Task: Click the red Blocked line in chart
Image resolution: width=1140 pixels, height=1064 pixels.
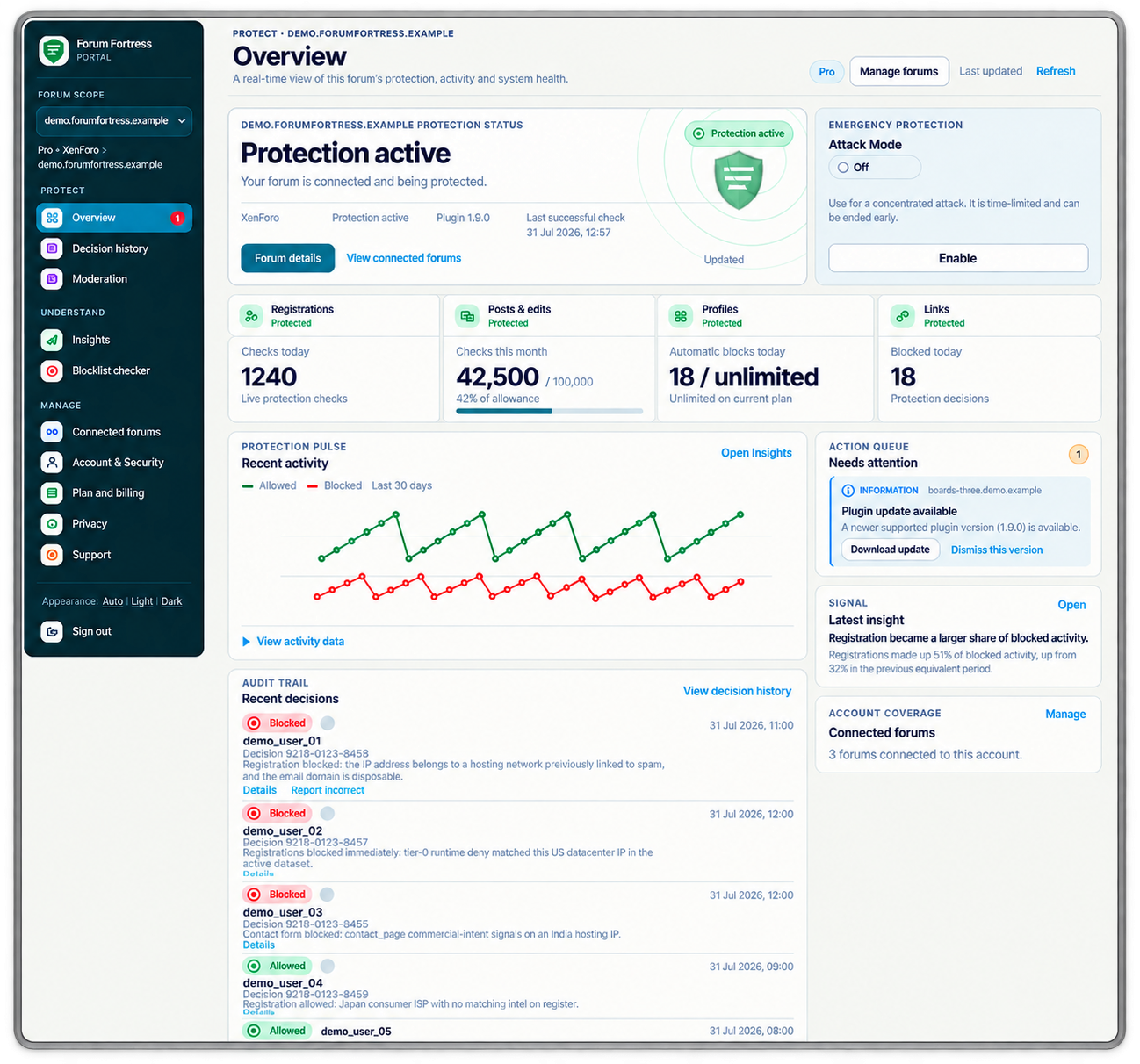Action: [530, 586]
